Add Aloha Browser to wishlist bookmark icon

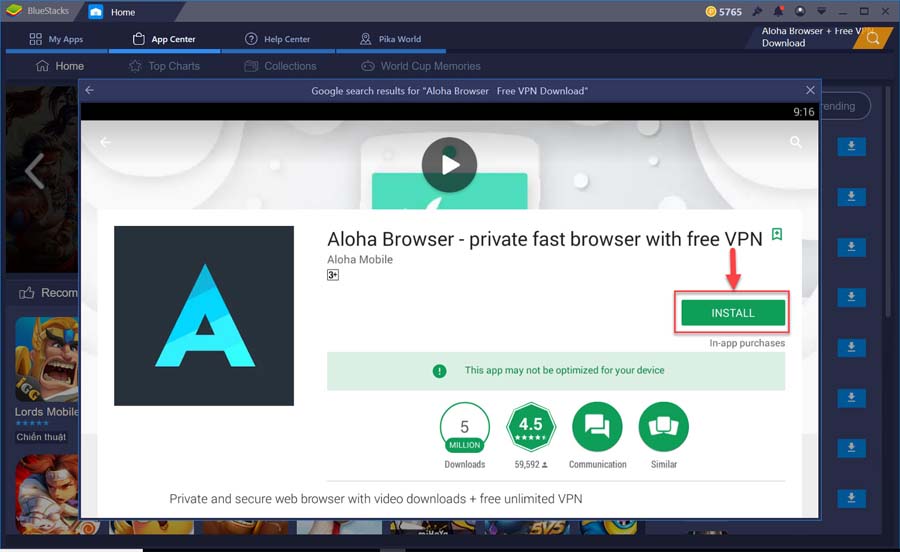[777, 234]
